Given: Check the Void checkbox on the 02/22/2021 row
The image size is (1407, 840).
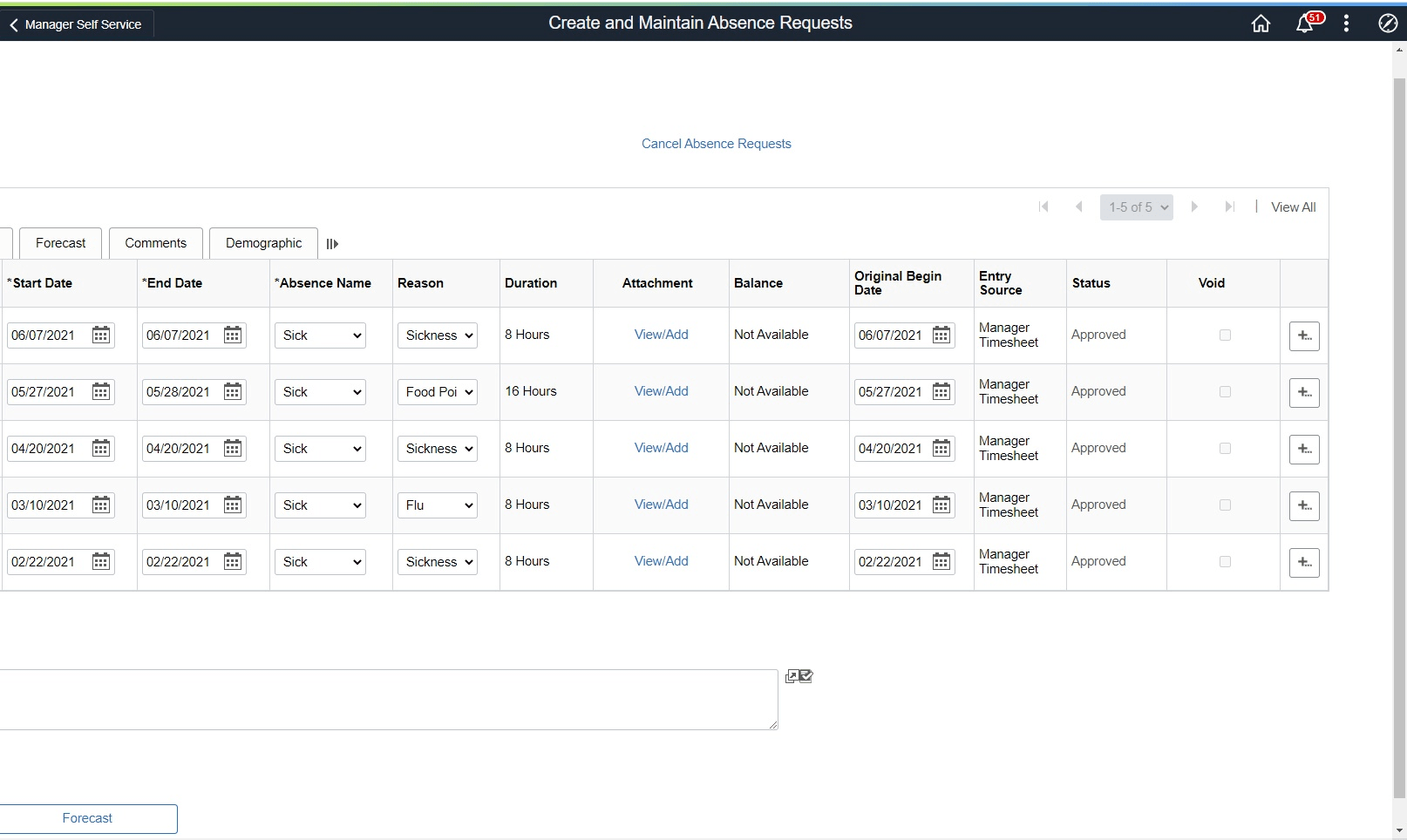Looking at the screenshot, I should click(1225, 562).
